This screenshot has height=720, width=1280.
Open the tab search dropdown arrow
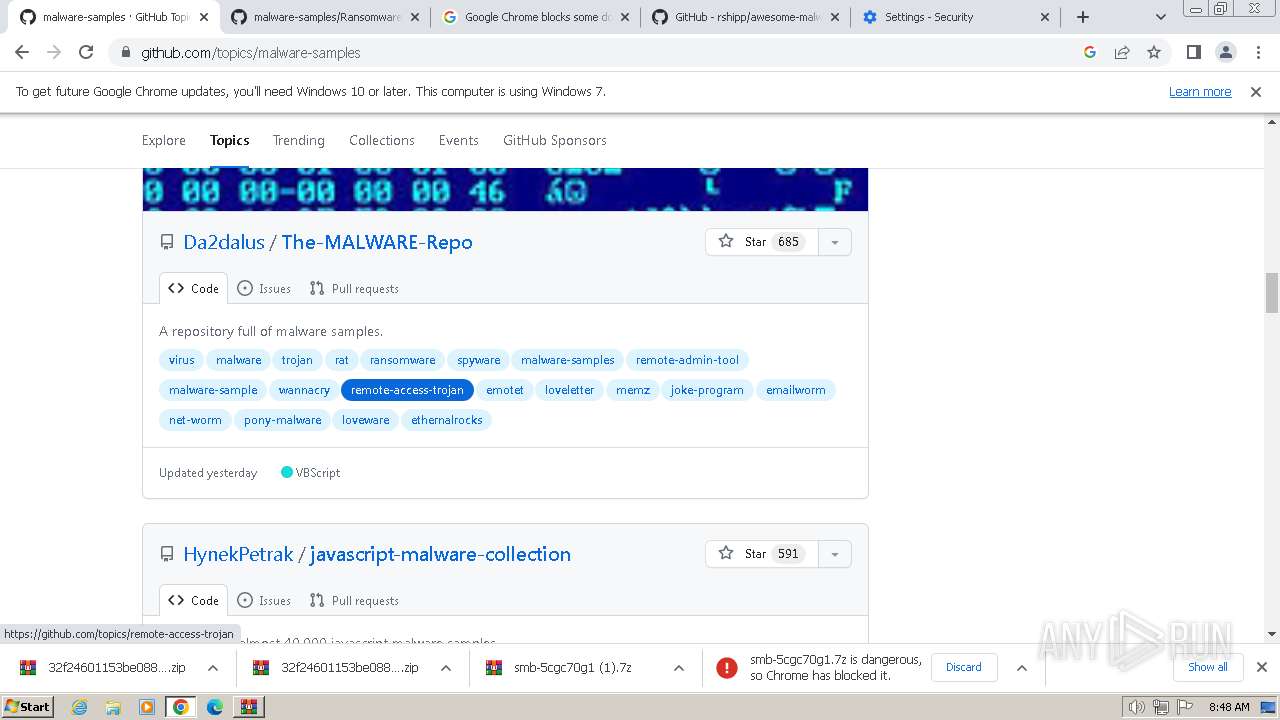[1161, 17]
